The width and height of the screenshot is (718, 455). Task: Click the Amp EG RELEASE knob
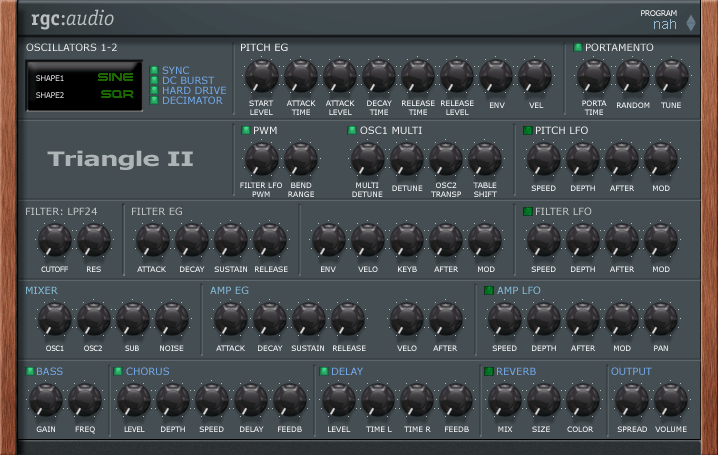[x=348, y=319]
